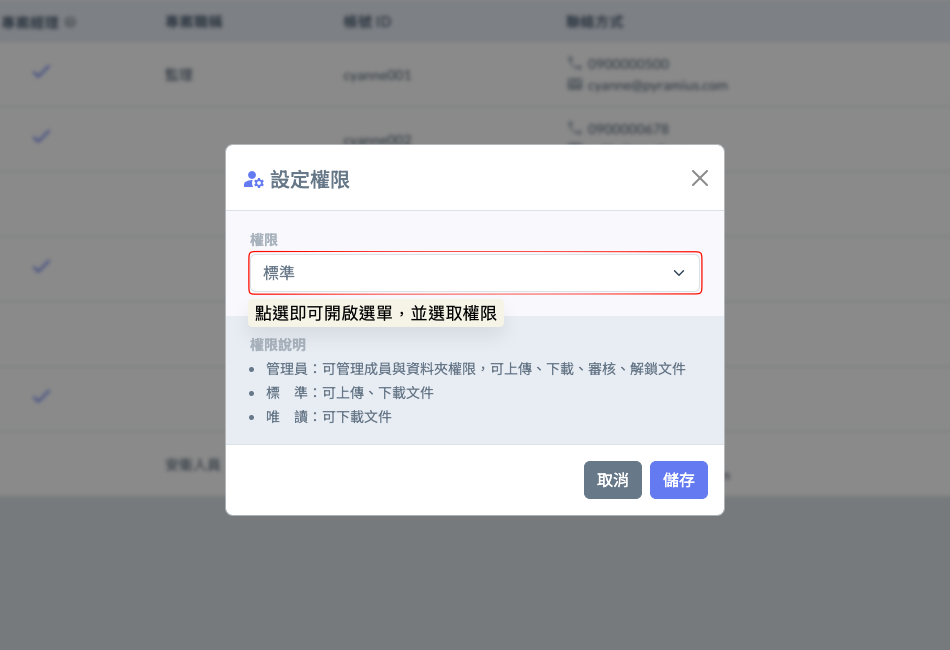
Task: Toggle the lowest project manager checkmark in the table
Action: click(x=41, y=396)
